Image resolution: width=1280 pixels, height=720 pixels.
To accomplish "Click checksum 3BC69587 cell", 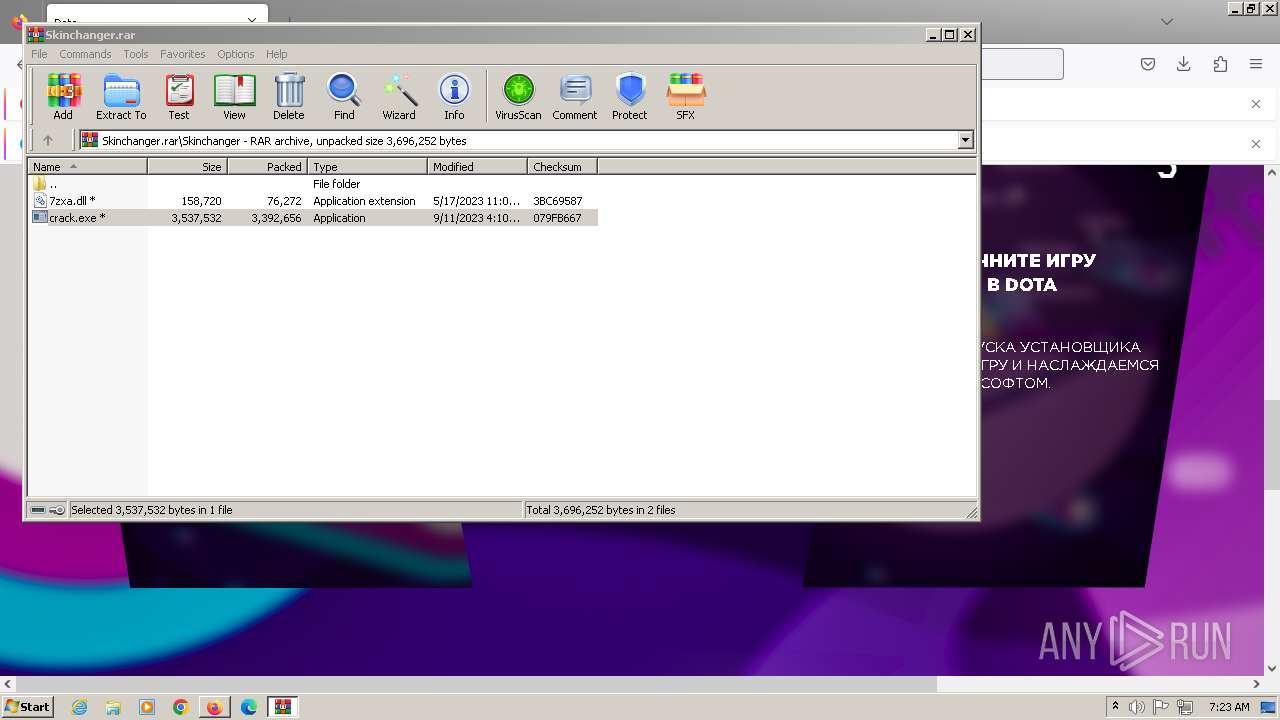I will pos(558,201).
